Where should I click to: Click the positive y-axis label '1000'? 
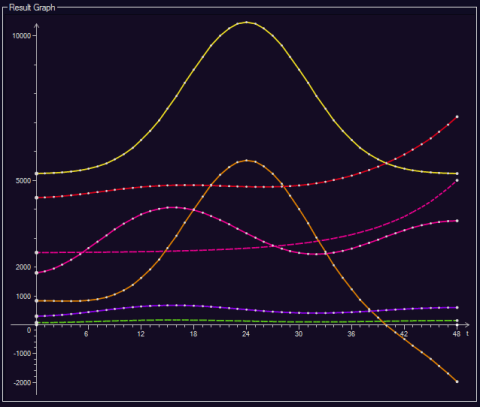click(23, 296)
